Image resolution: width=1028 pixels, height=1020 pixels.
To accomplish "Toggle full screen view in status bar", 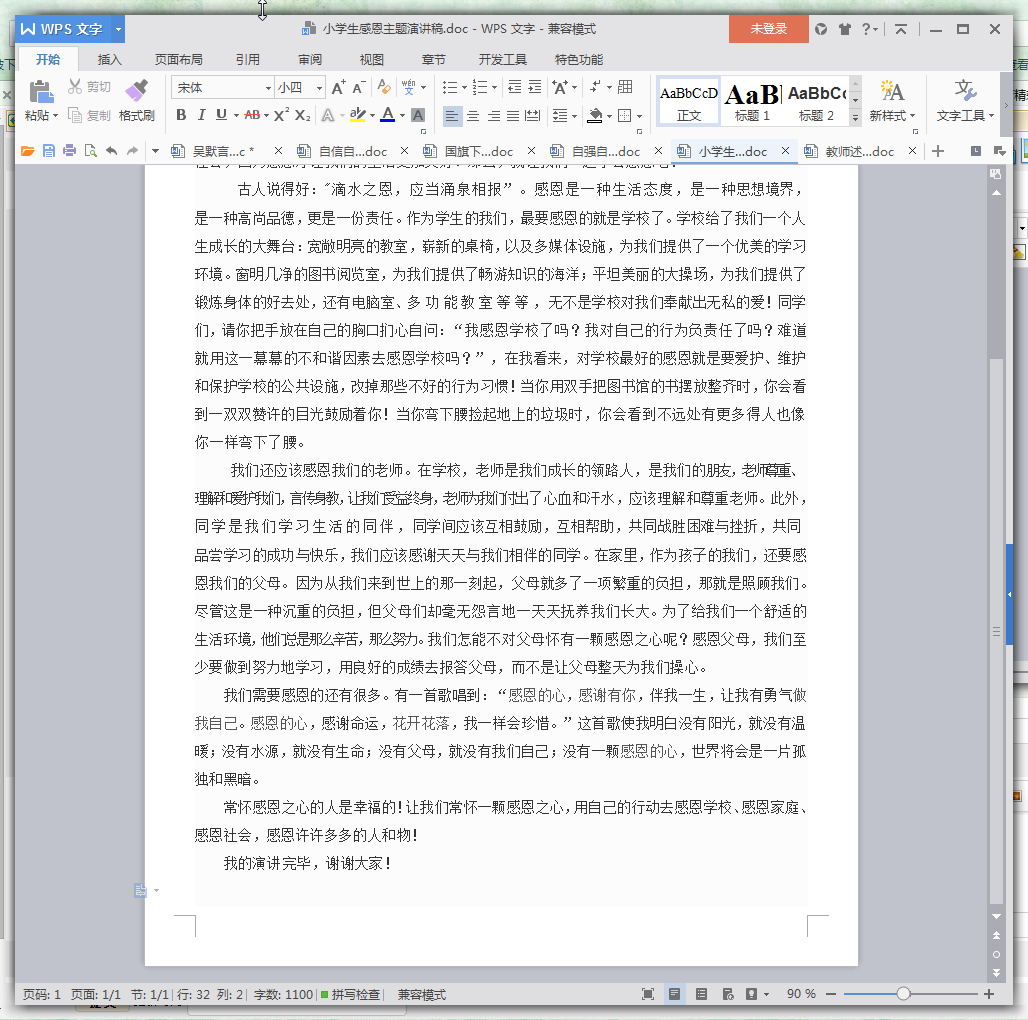I will pos(648,995).
